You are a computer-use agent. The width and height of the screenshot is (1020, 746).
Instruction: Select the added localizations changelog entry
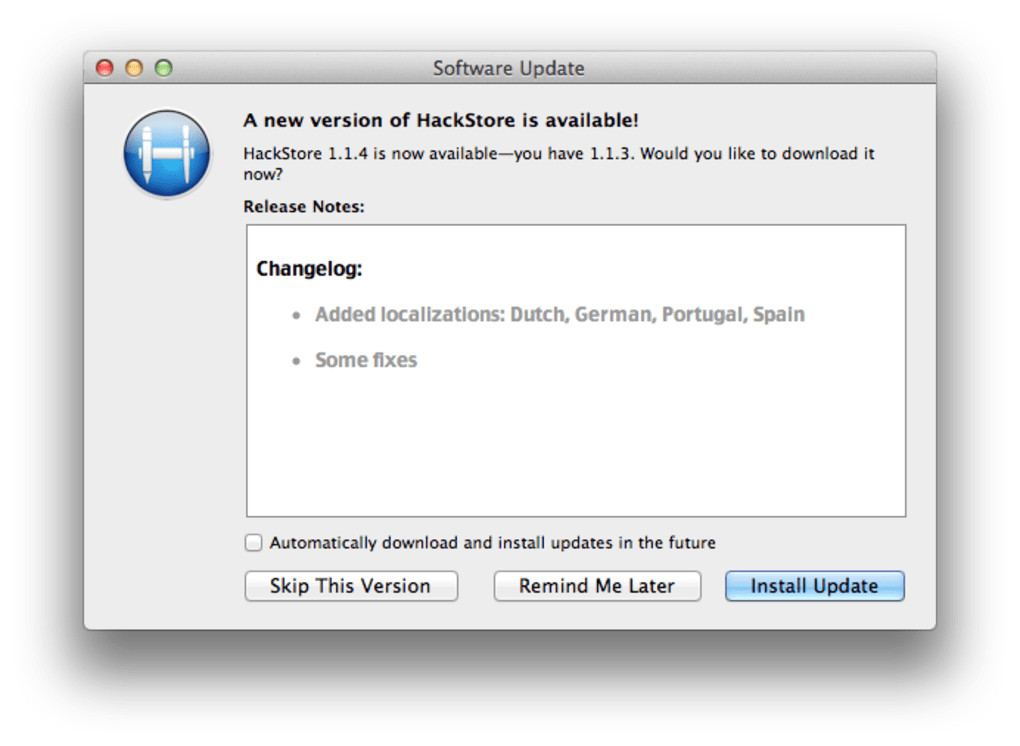559,314
